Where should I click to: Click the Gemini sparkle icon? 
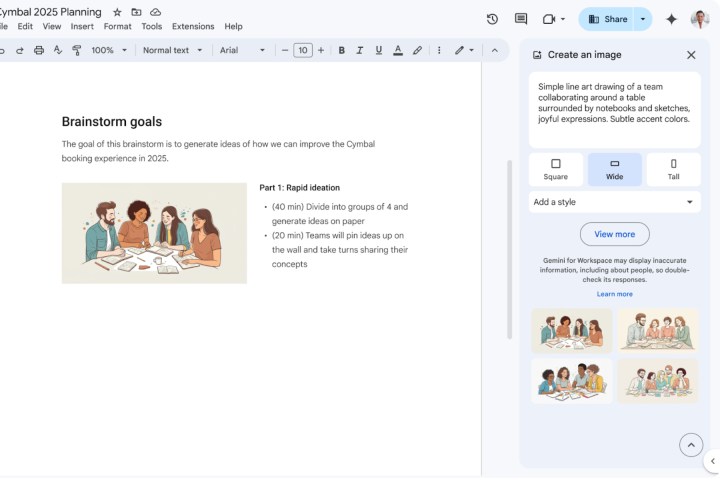[x=671, y=19]
